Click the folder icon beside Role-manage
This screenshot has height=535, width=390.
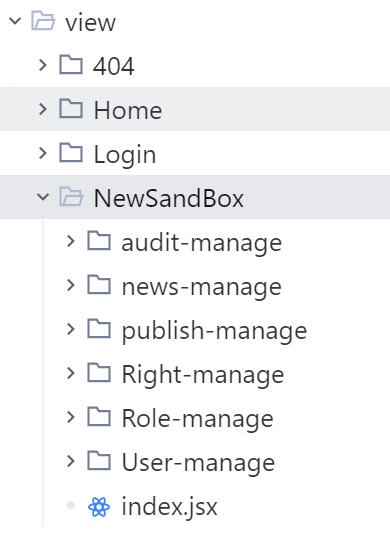[x=99, y=417]
